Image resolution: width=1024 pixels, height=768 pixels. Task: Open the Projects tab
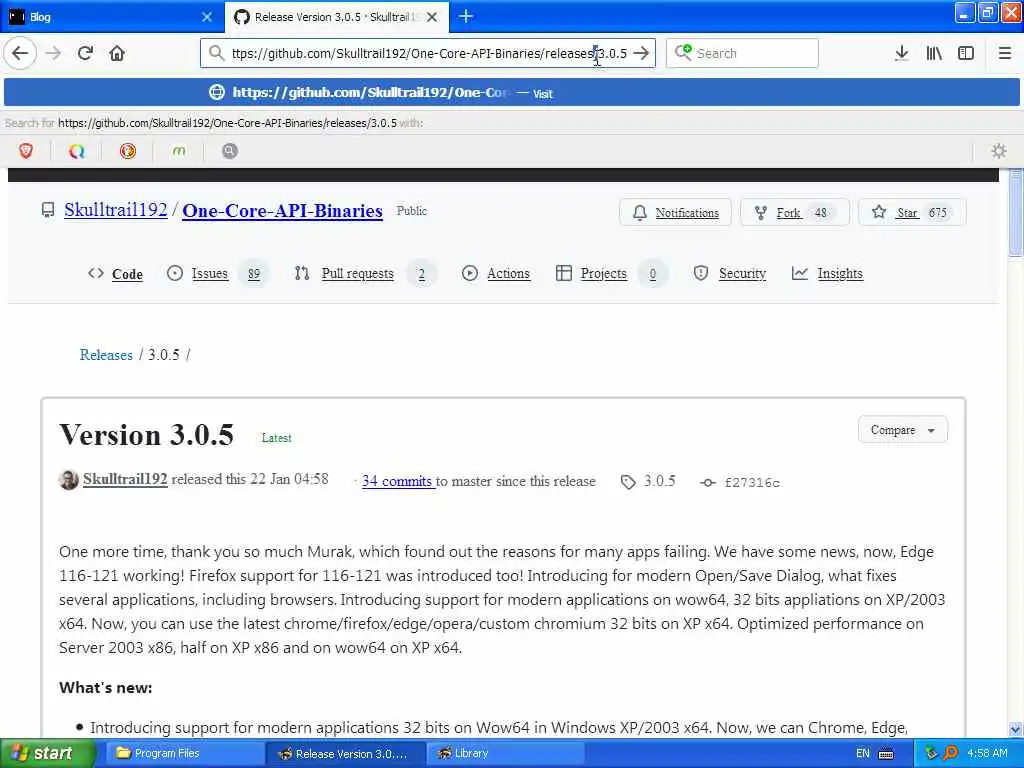coord(611,274)
